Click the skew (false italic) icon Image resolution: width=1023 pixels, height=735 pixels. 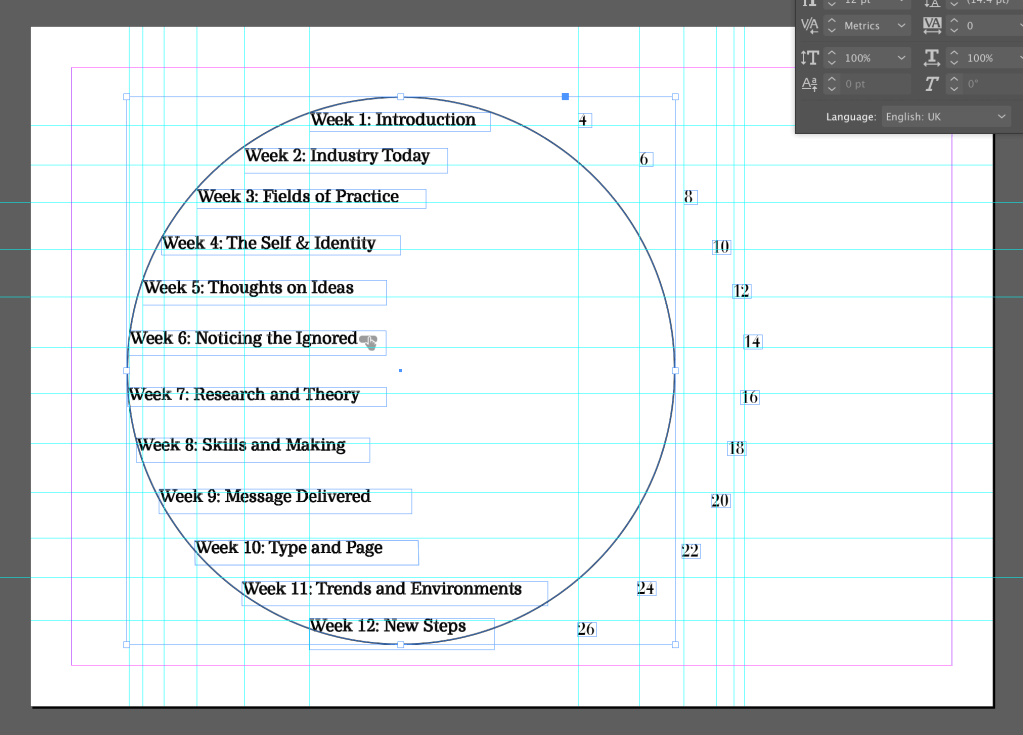coord(932,84)
